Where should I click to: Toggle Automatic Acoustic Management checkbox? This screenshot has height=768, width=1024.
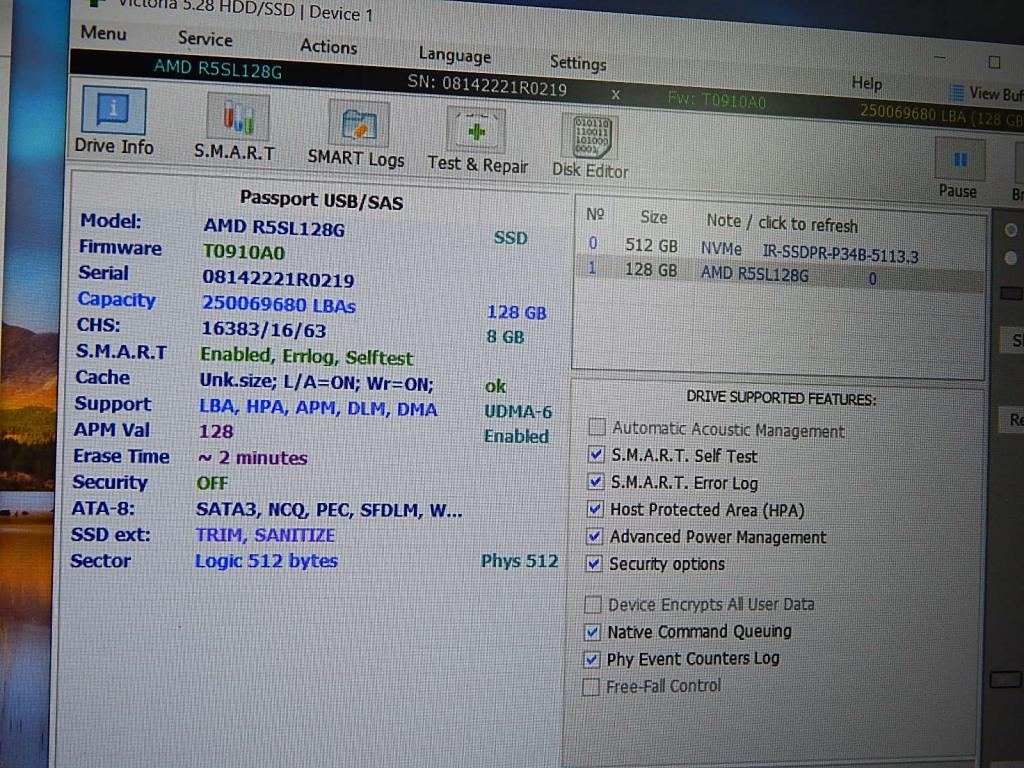click(596, 427)
